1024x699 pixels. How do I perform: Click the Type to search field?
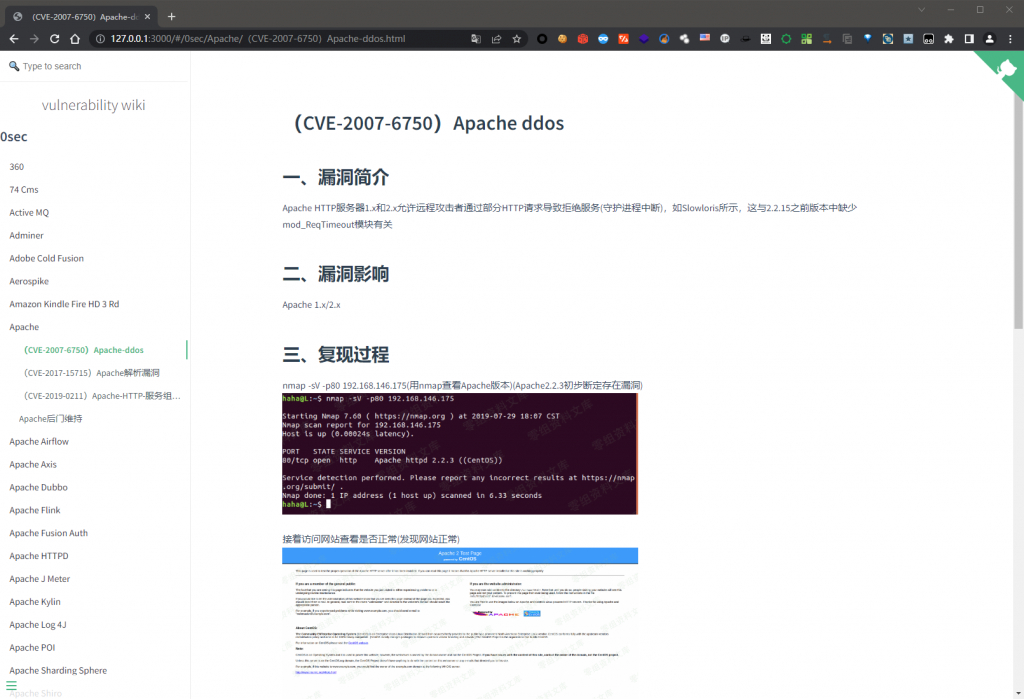tap(95, 66)
